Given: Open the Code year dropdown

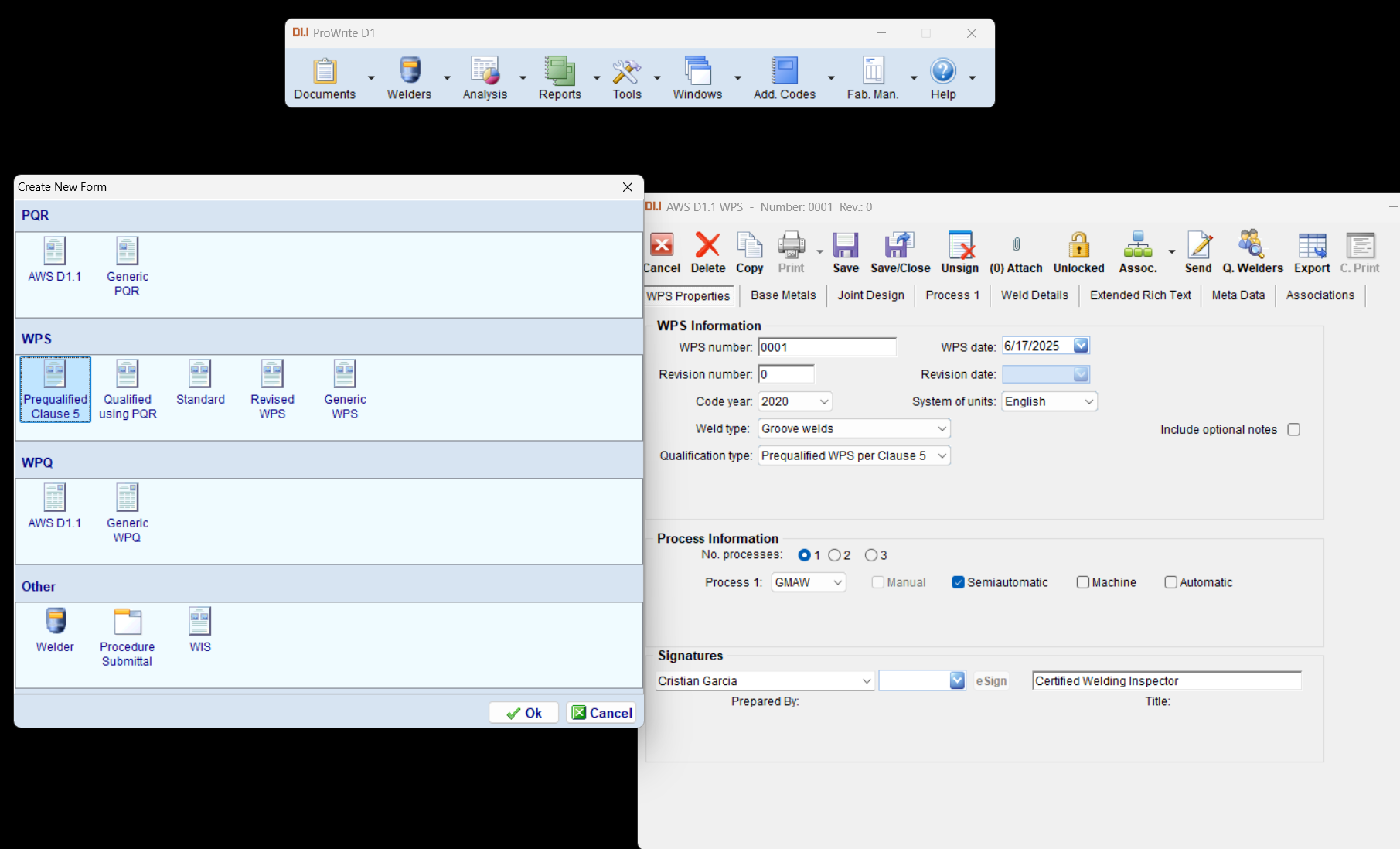Looking at the screenshot, I should tap(824, 401).
